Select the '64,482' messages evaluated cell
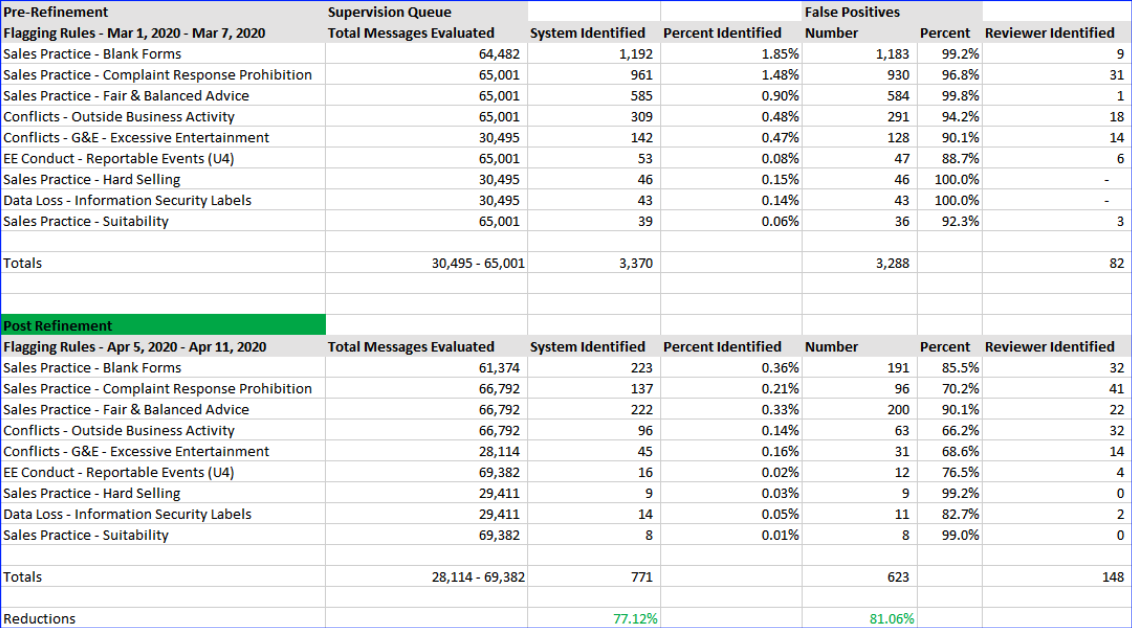The width and height of the screenshot is (1132, 628). (426, 54)
